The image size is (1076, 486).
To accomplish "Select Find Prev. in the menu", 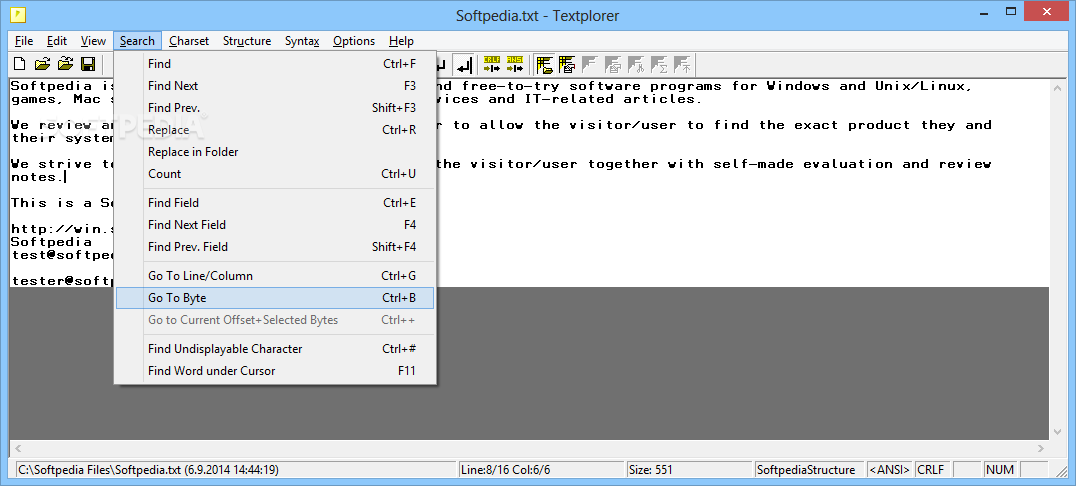I will click(275, 108).
